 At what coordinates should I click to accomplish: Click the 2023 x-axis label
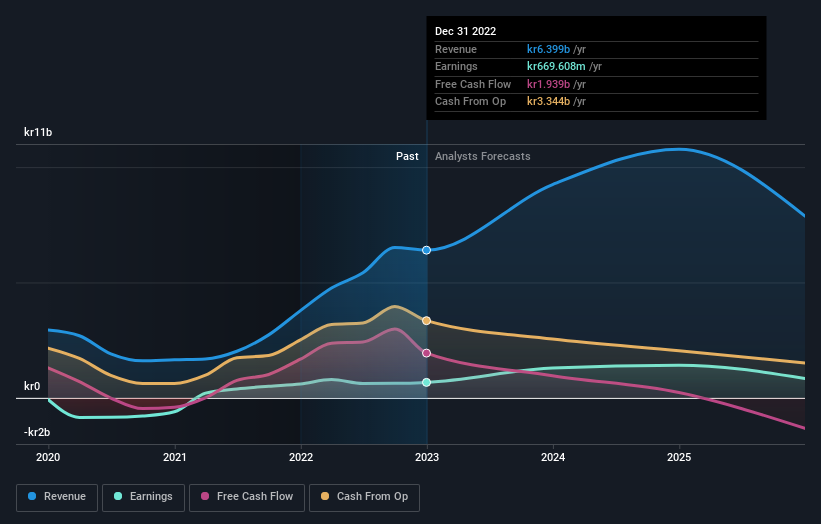[x=427, y=458]
